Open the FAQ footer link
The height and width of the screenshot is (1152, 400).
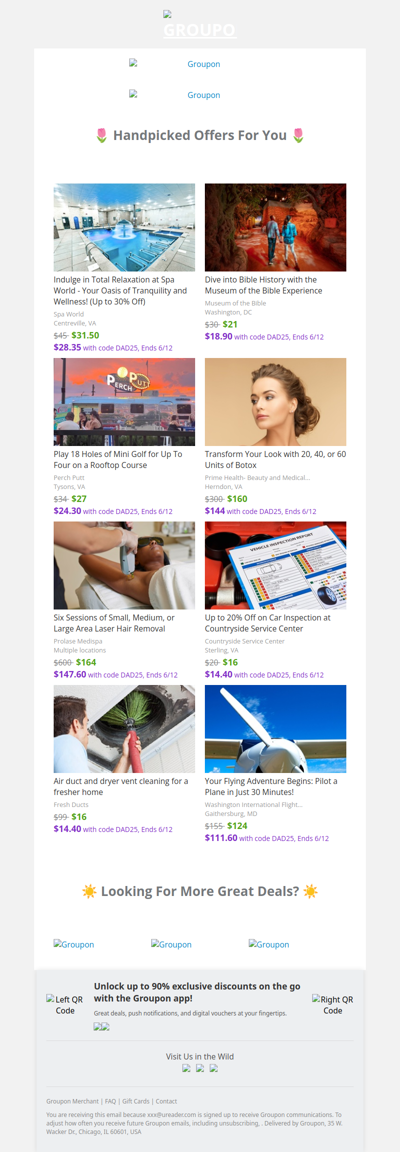click(x=110, y=1101)
